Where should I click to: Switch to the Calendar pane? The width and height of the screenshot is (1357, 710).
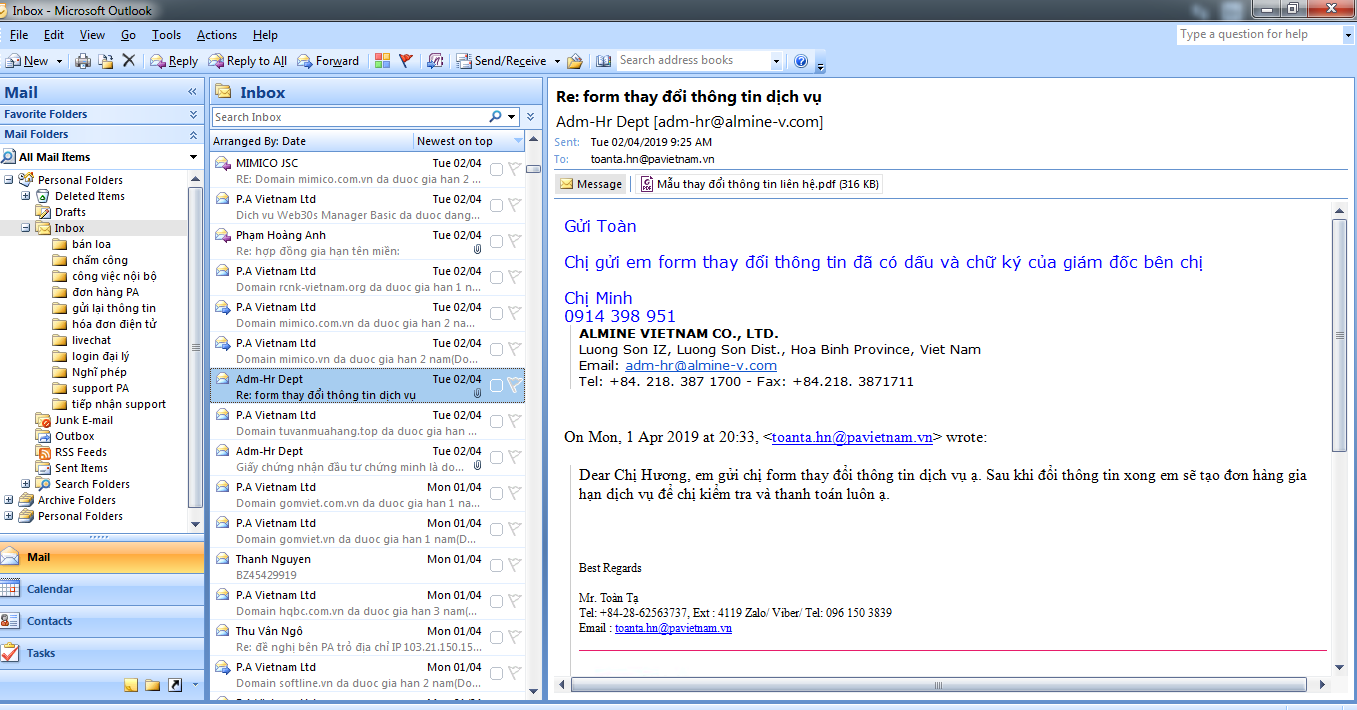point(101,590)
